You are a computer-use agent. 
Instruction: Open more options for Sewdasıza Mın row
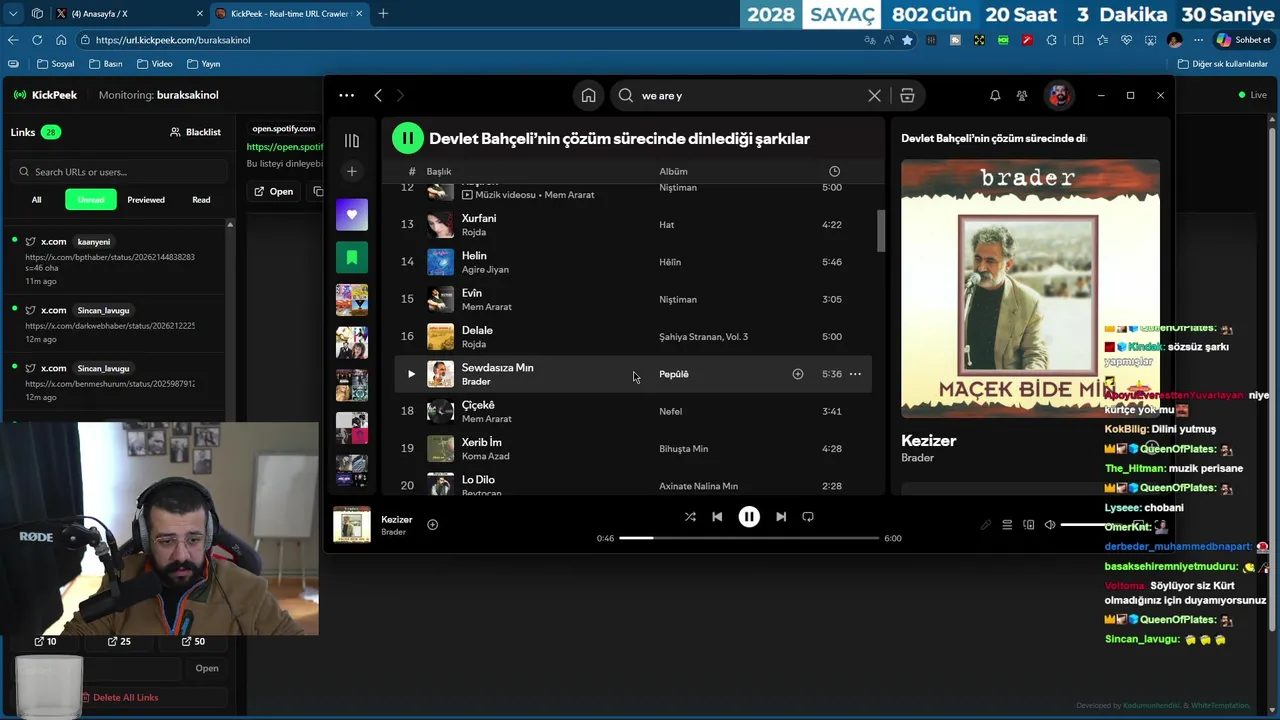pos(855,374)
